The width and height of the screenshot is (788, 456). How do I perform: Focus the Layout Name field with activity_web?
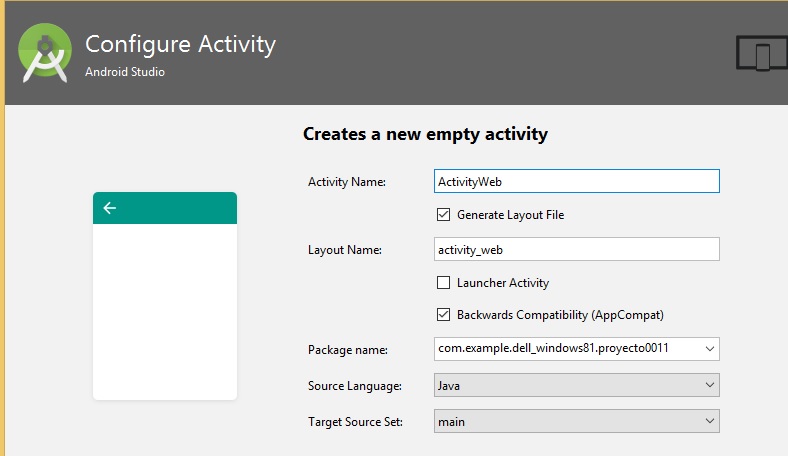(577, 249)
